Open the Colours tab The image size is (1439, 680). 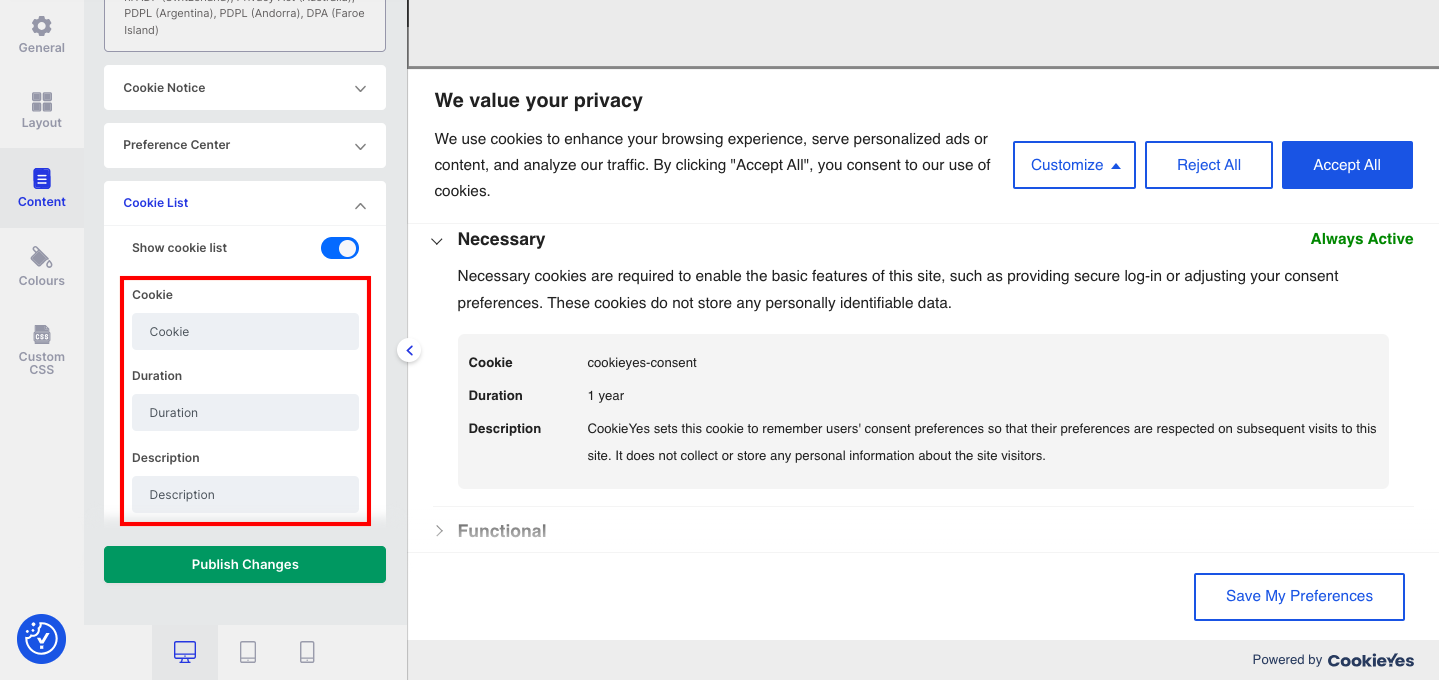[42, 267]
